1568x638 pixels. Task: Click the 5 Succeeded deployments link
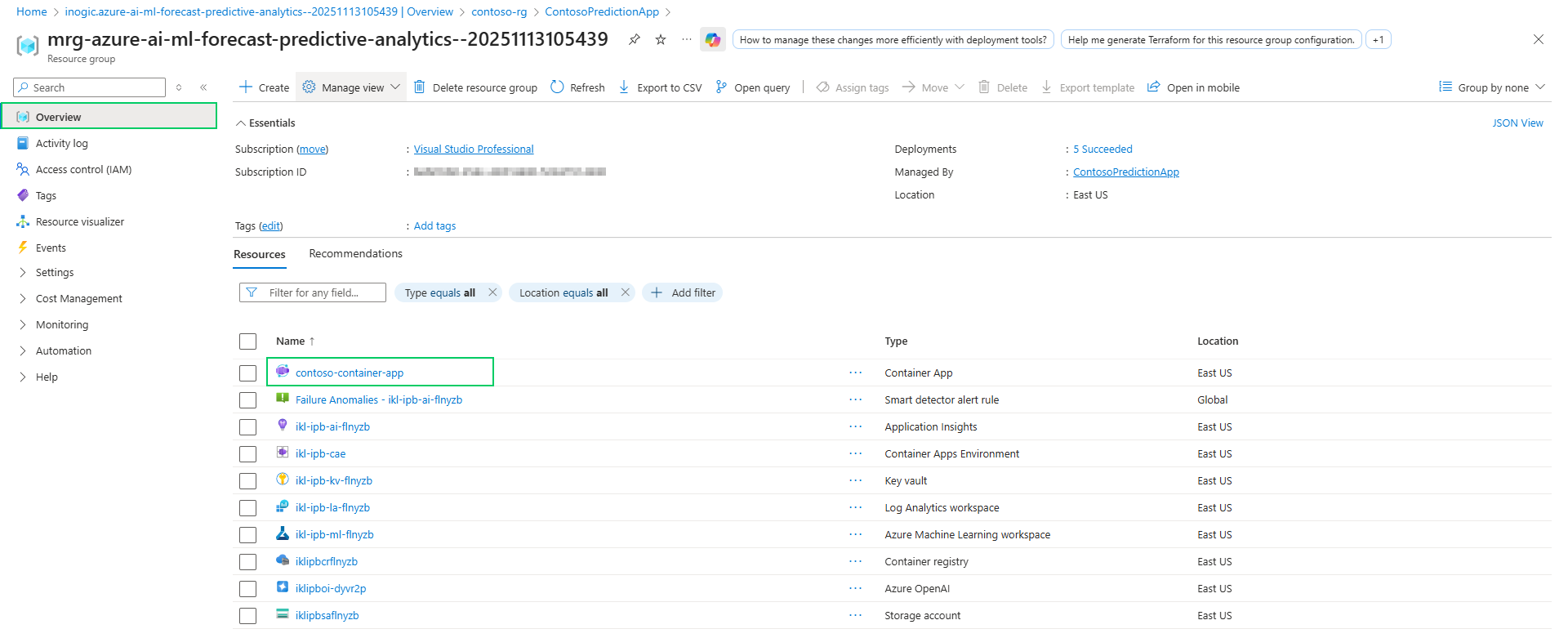click(x=1102, y=149)
